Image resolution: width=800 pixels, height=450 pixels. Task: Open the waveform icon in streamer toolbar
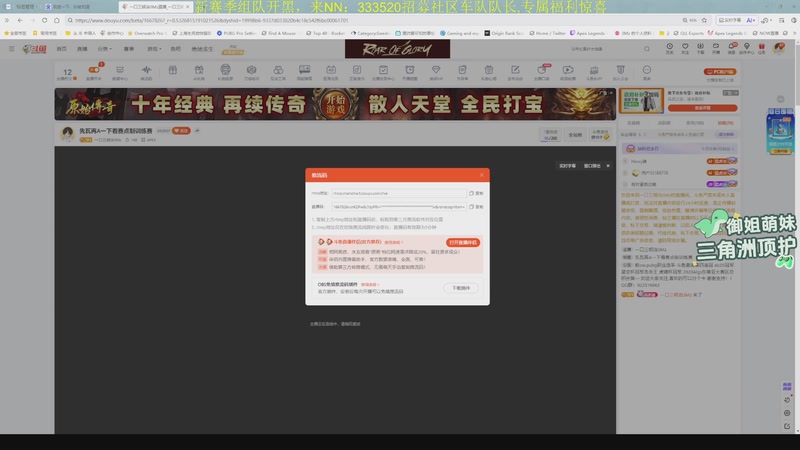146,72
